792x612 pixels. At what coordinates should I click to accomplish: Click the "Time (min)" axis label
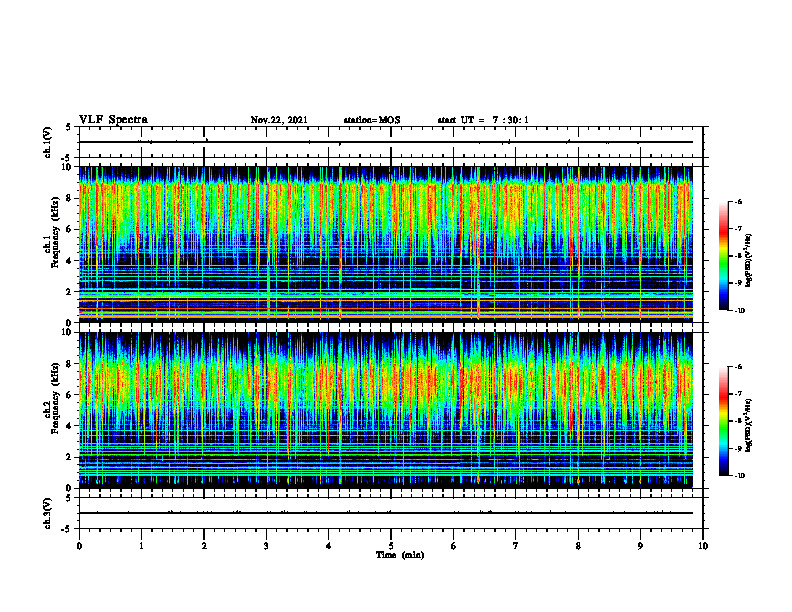pyautogui.click(x=400, y=555)
